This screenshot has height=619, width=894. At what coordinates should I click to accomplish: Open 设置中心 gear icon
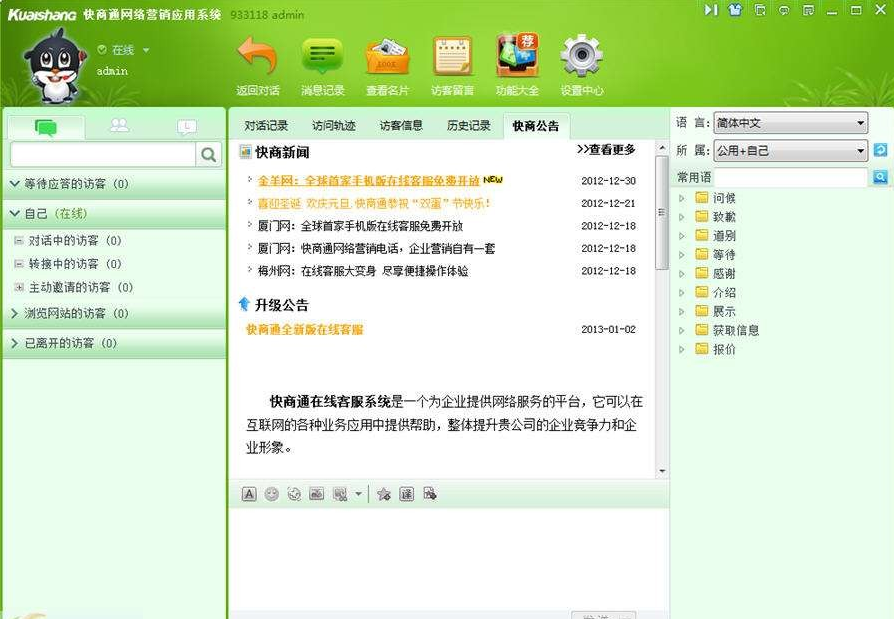pyautogui.click(x=582, y=56)
